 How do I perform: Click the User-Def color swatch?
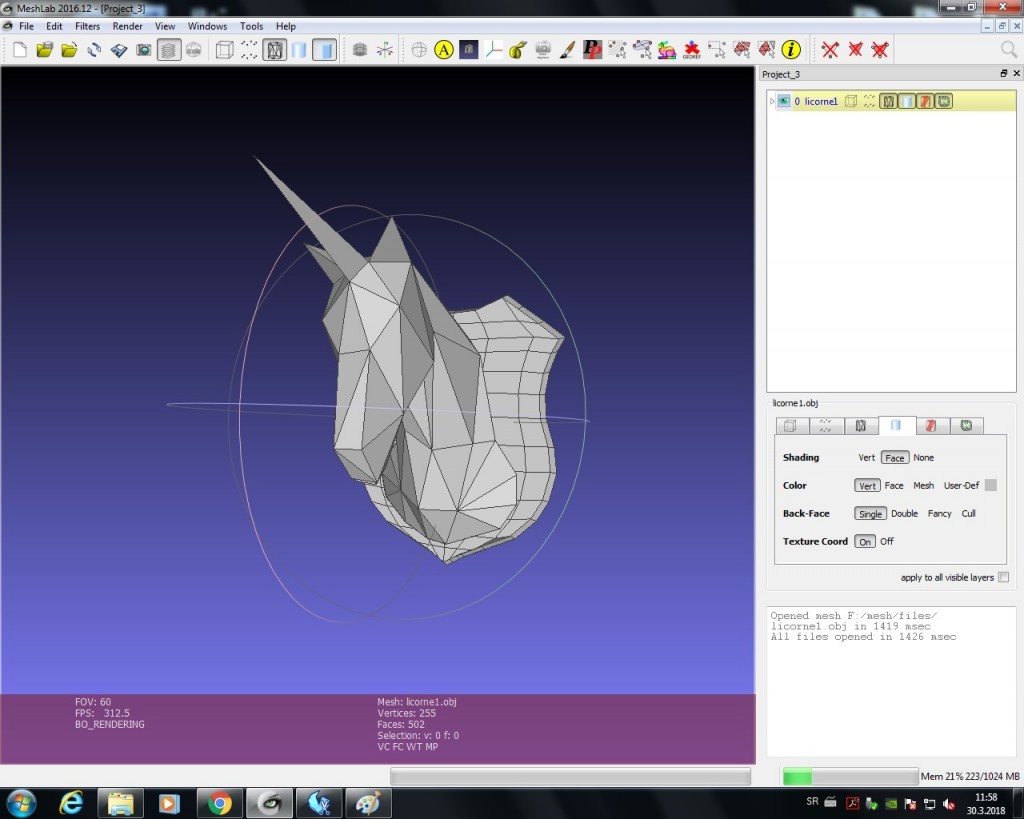click(x=991, y=485)
